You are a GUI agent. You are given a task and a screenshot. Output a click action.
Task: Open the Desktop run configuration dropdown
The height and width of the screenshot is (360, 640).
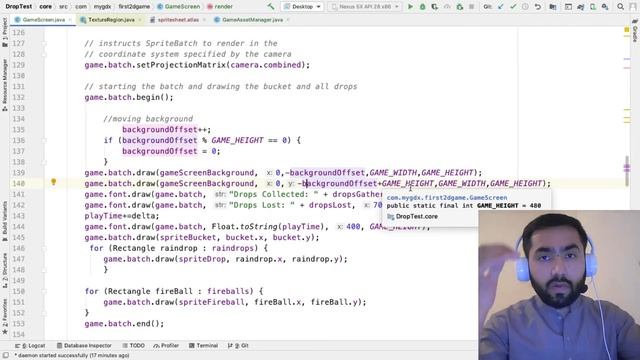pyautogui.click(x=302, y=7)
